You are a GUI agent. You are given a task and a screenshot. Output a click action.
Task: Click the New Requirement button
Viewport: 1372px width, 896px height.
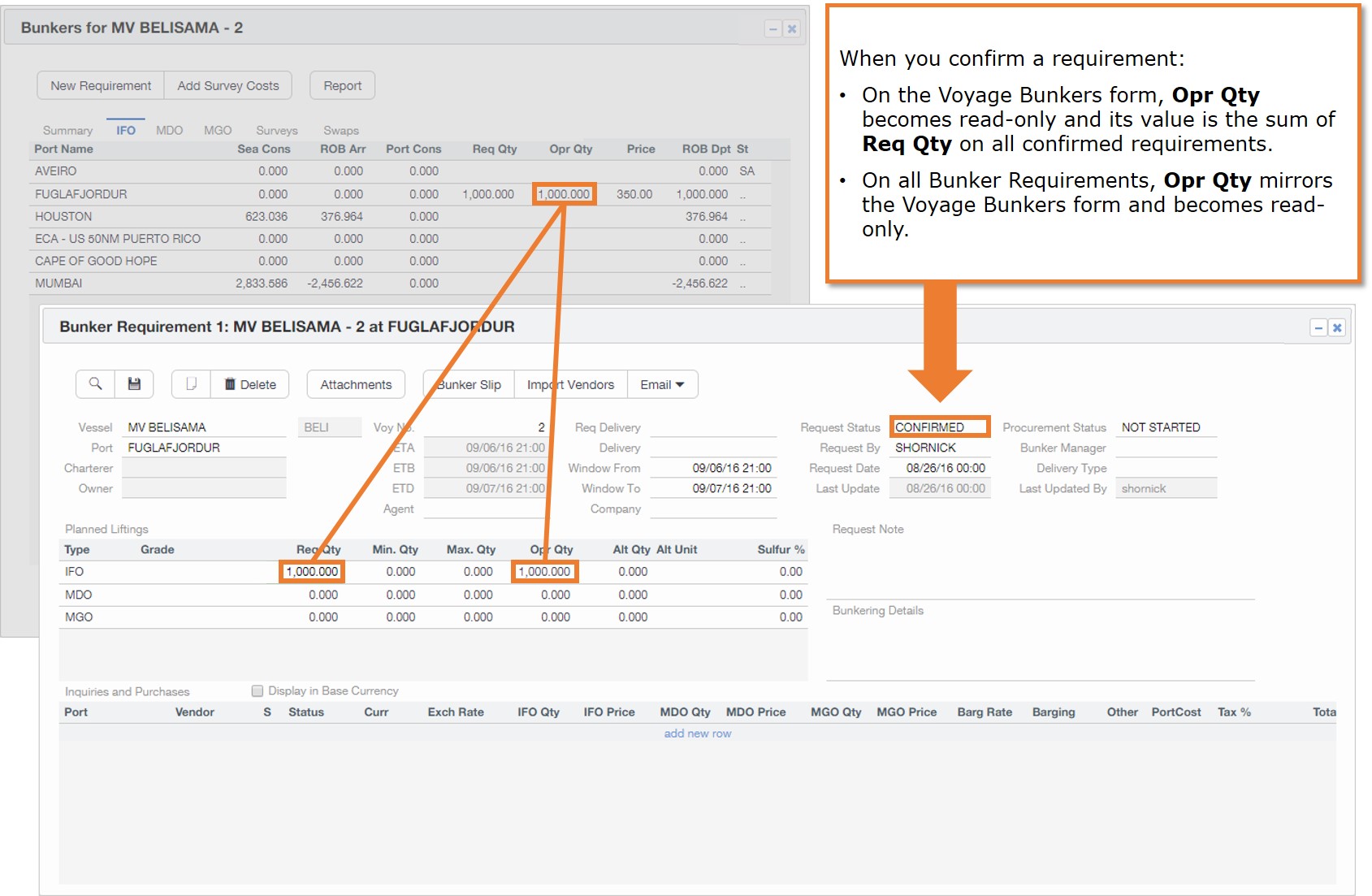click(101, 85)
